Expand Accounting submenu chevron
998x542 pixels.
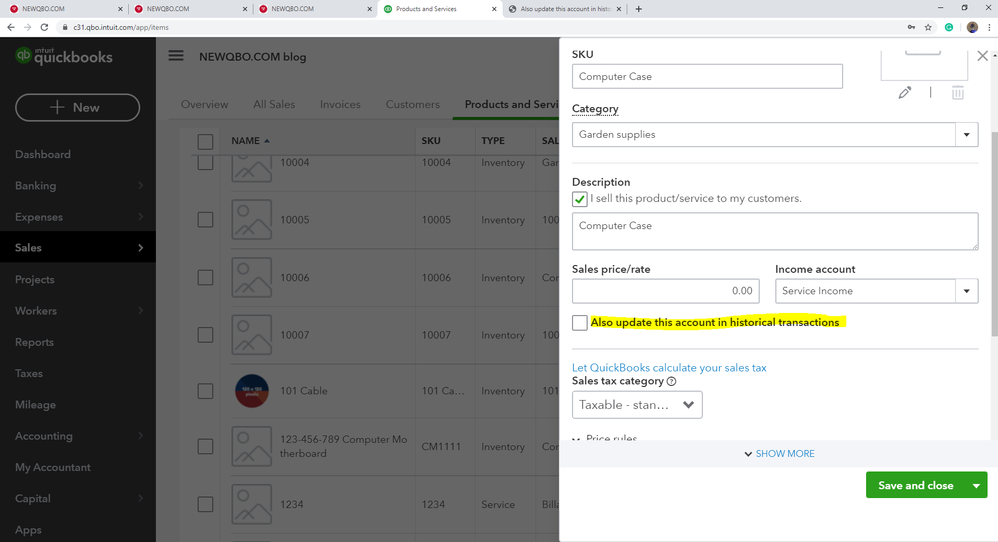[x=141, y=436]
